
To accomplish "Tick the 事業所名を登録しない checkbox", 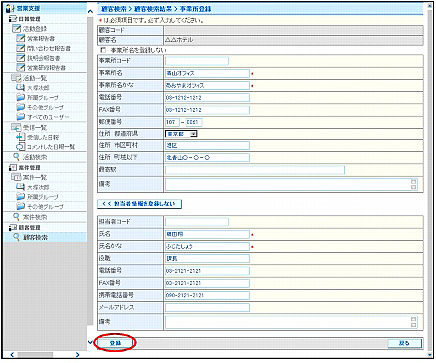I will point(103,50).
